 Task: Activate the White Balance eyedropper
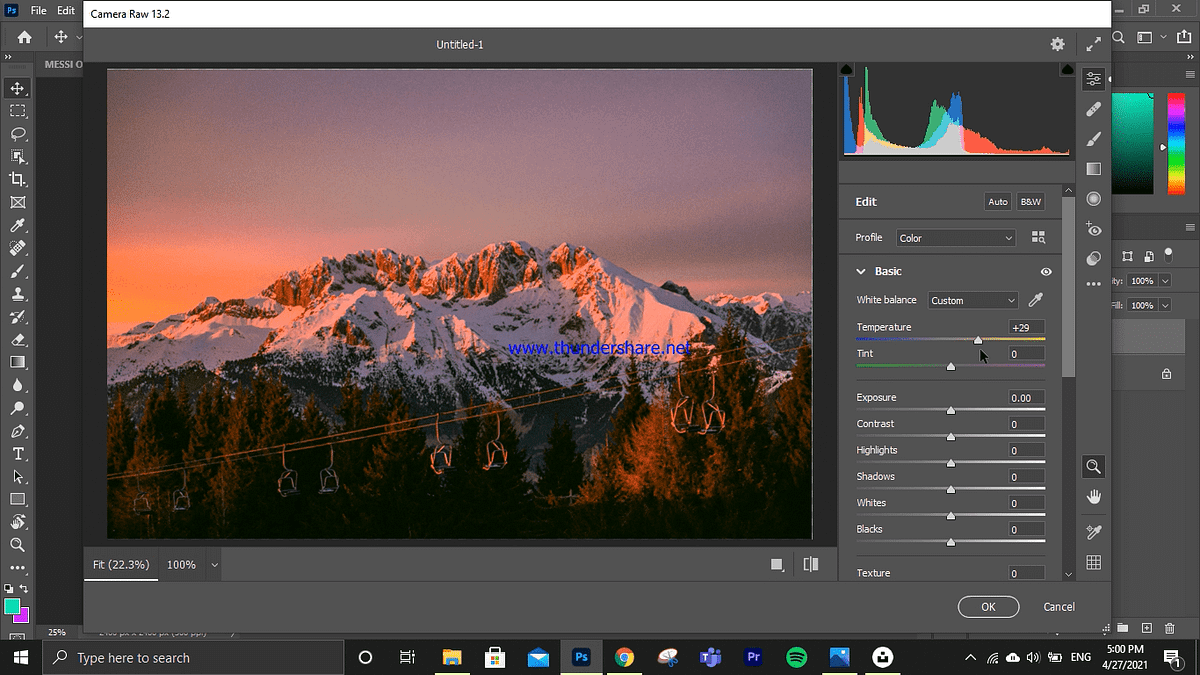(x=1035, y=299)
